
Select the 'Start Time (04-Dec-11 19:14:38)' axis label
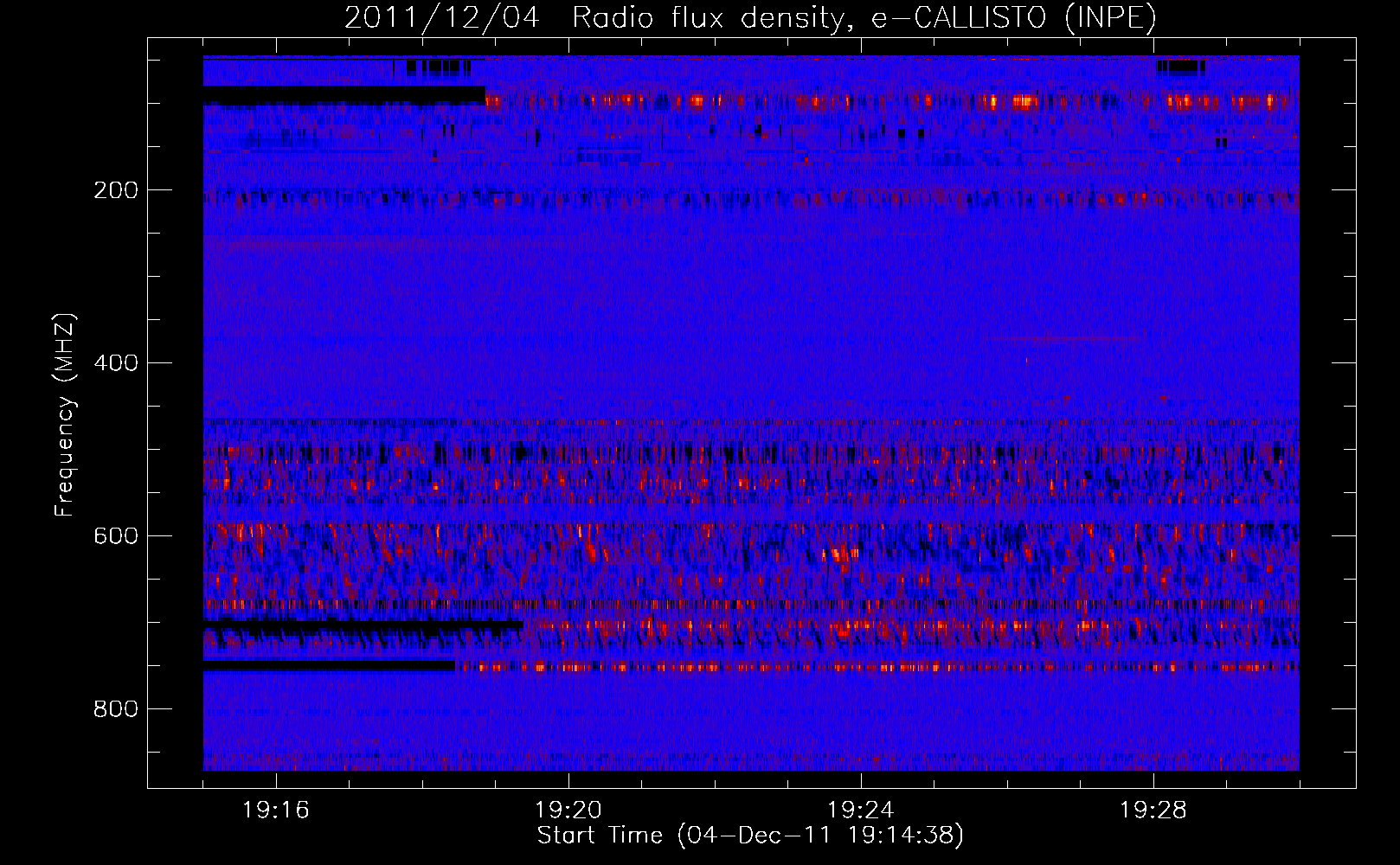click(750, 836)
